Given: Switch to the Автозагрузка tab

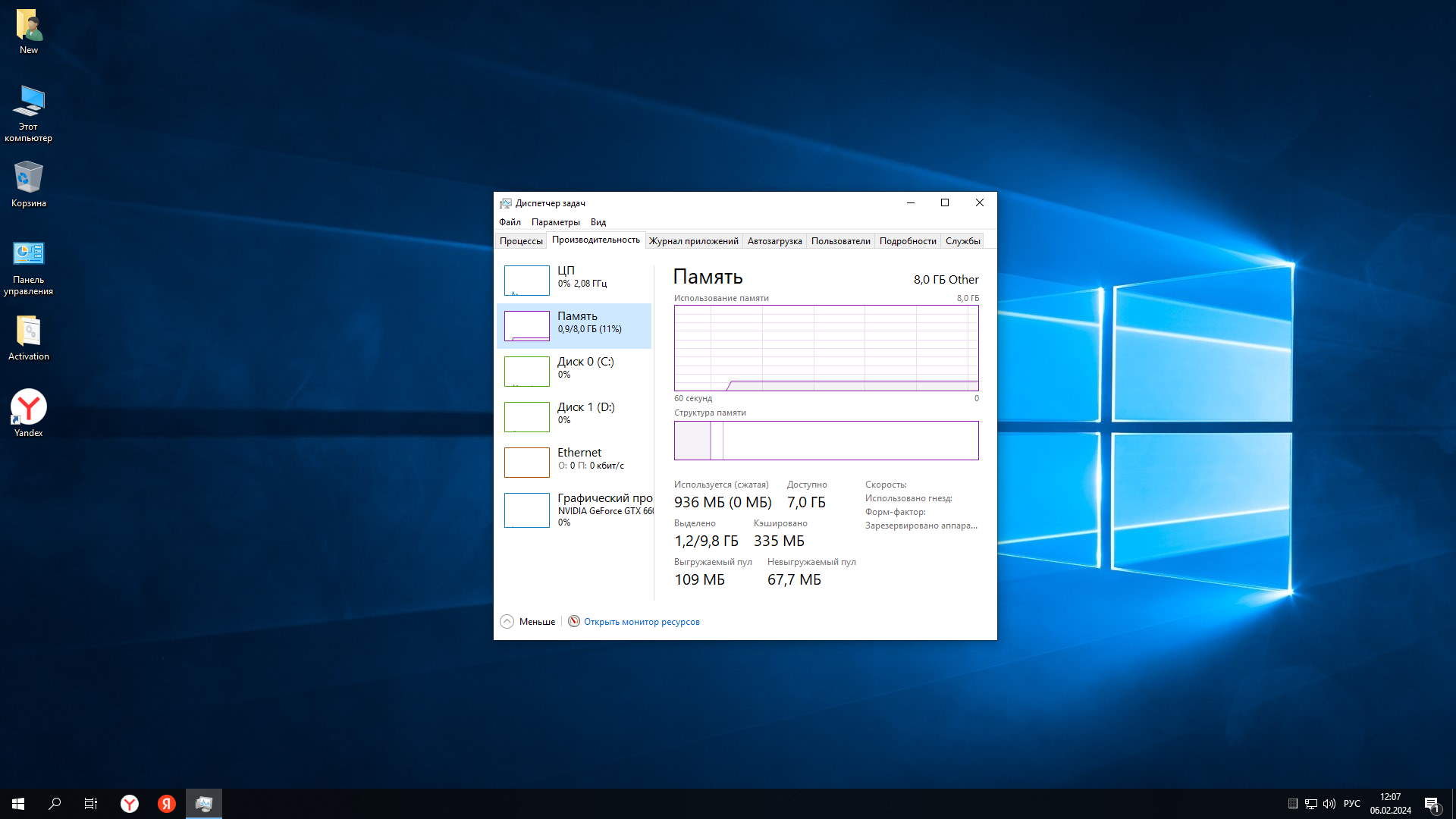Looking at the screenshot, I should tap(774, 241).
